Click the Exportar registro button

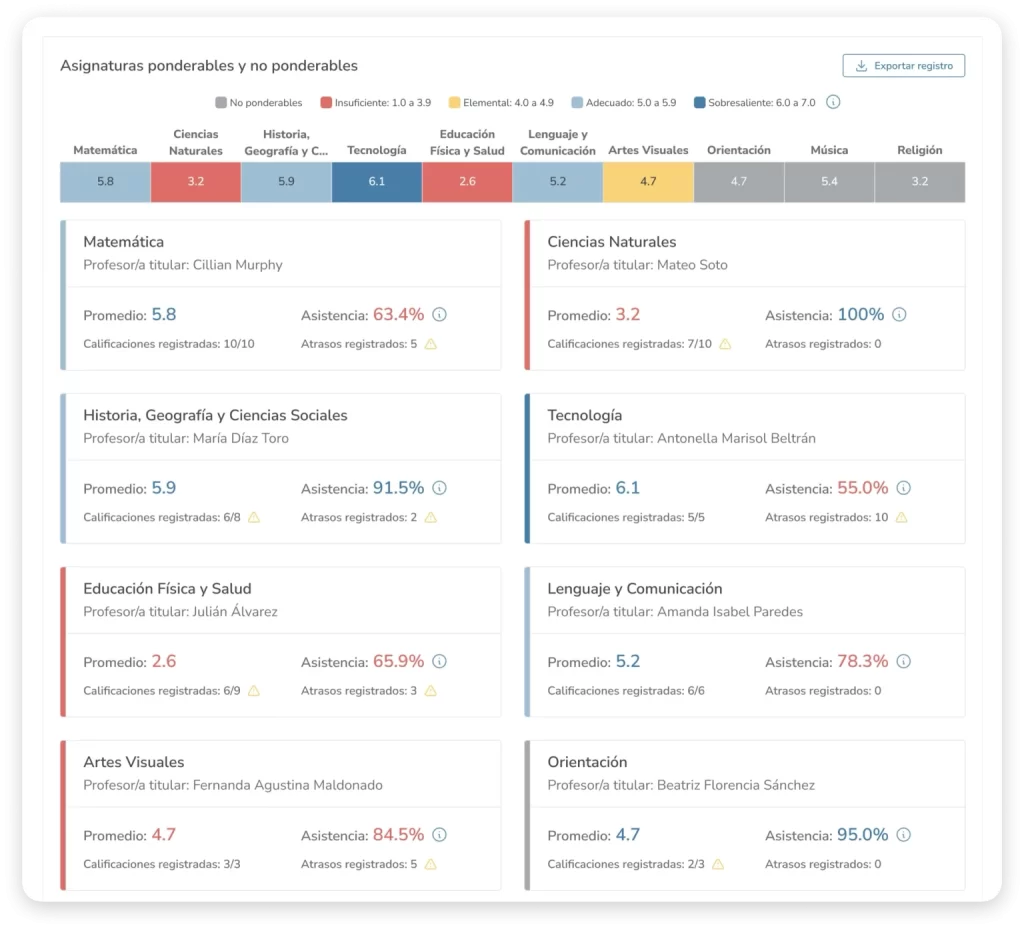[903, 66]
